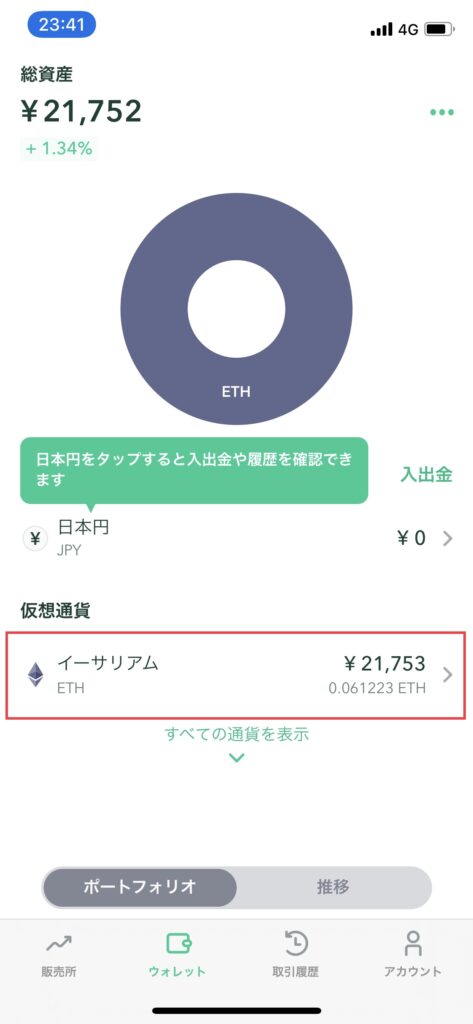Open JPY row using right chevron
Viewport: 473px width, 1024px height.
448,539
